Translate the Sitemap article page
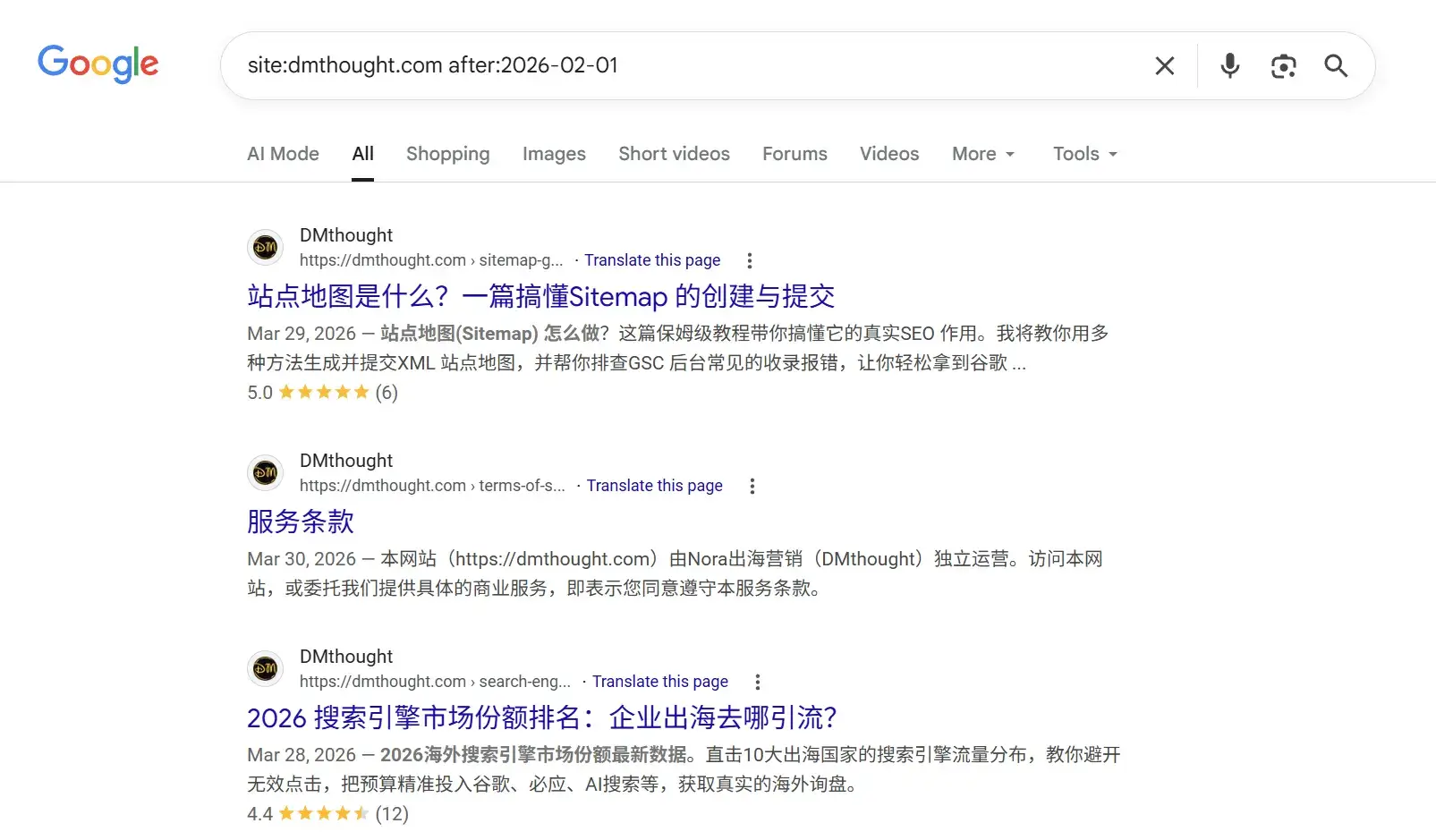Image resolution: width=1436 pixels, height=840 pixels. (652, 259)
